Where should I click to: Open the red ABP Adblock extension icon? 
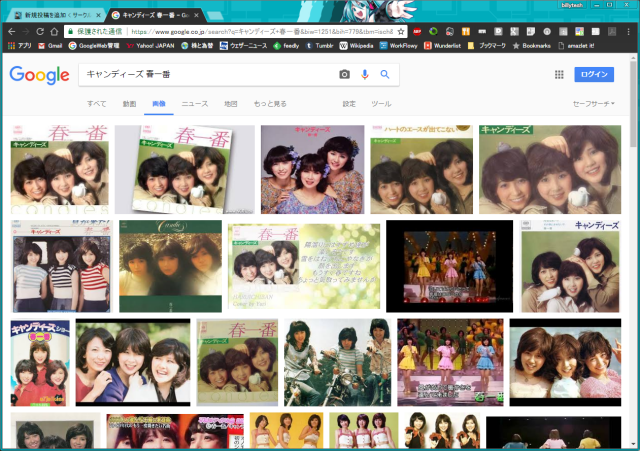click(417, 31)
